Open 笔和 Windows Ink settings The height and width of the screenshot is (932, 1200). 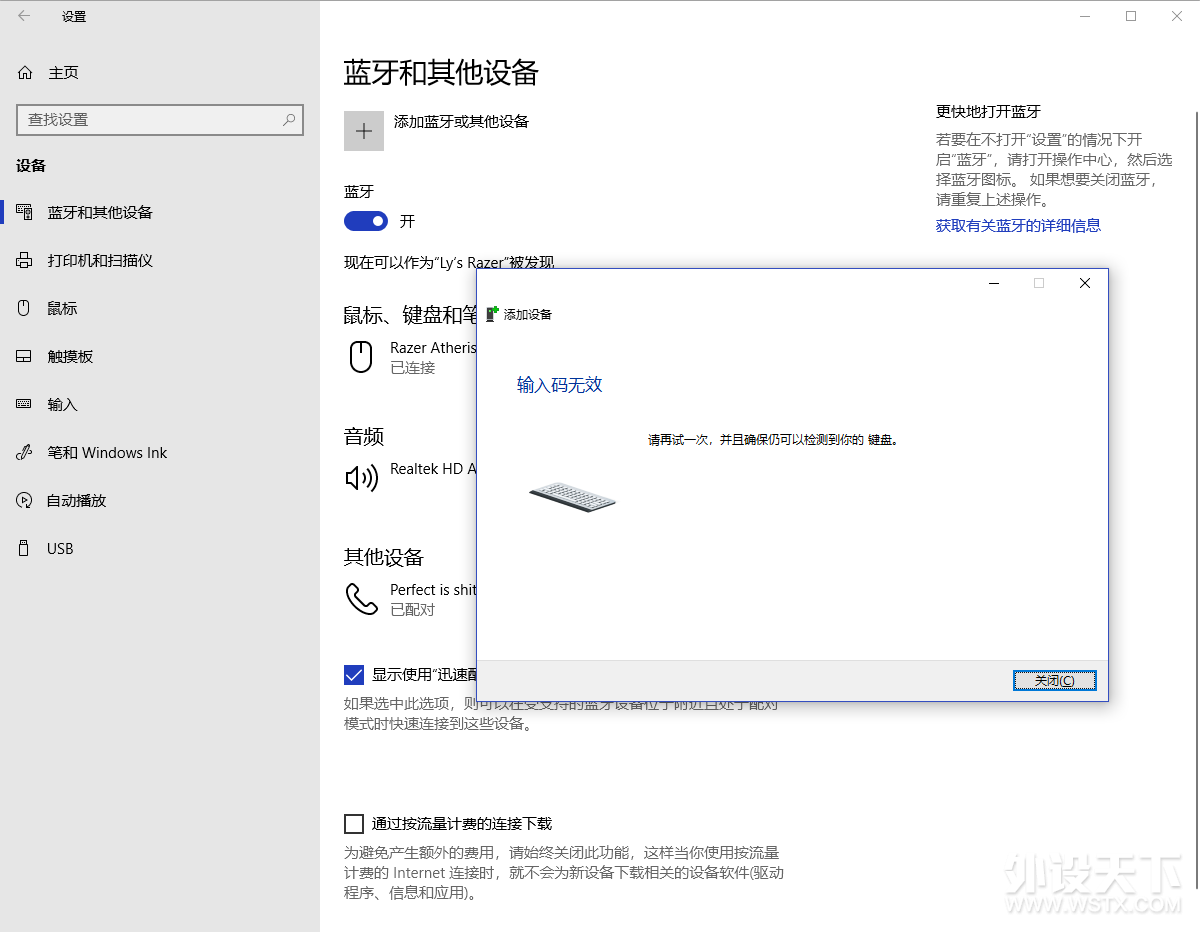click(x=107, y=453)
